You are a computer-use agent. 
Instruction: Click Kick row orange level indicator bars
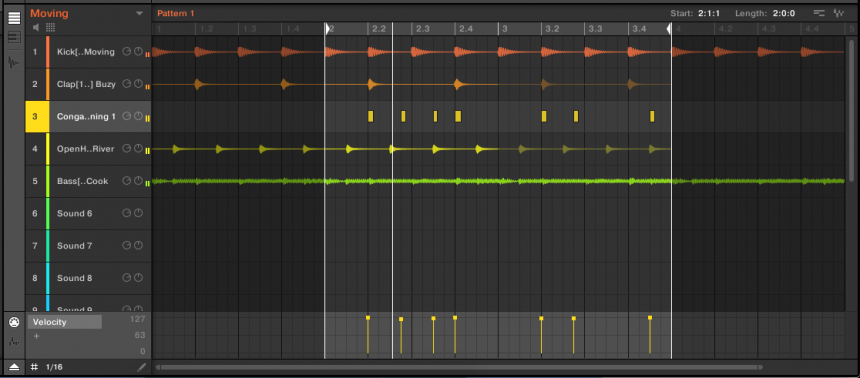148,54
